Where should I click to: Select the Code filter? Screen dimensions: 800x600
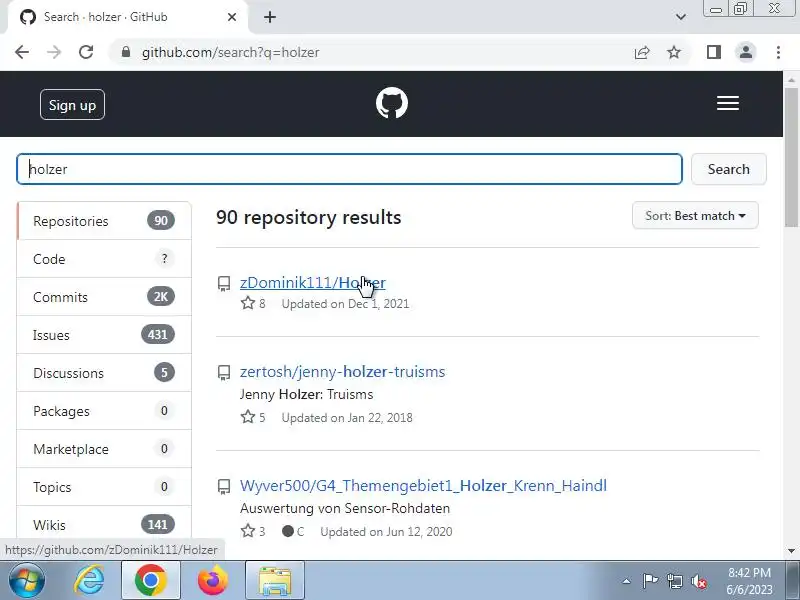click(104, 259)
